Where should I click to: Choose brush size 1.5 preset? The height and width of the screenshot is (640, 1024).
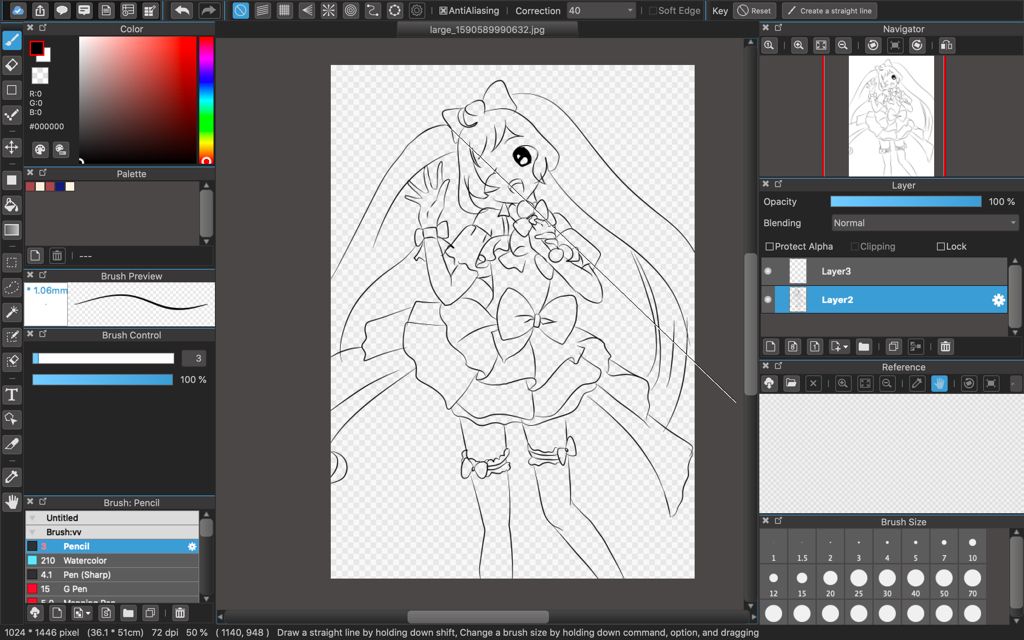click(x=802, y=548)
